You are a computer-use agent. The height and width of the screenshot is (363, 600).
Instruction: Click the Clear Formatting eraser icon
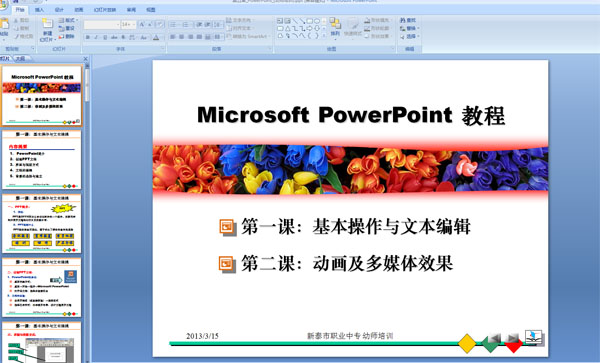coord(160,24)
